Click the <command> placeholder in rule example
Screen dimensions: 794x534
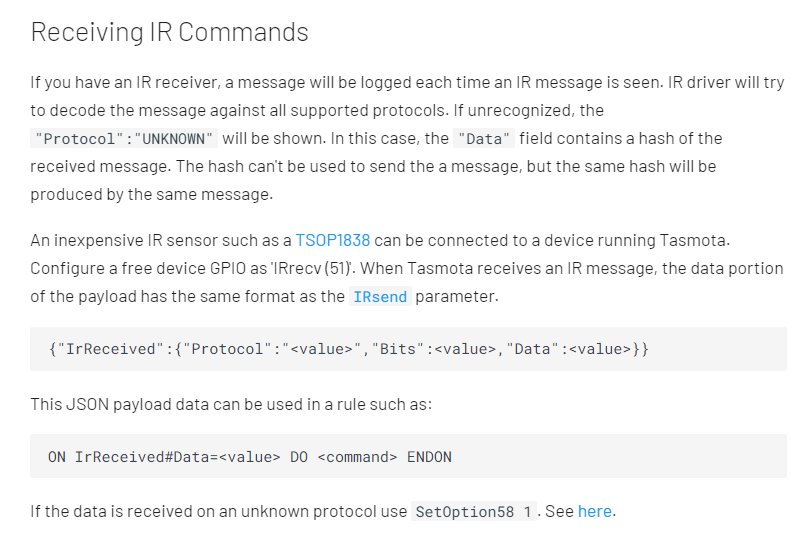357,457
